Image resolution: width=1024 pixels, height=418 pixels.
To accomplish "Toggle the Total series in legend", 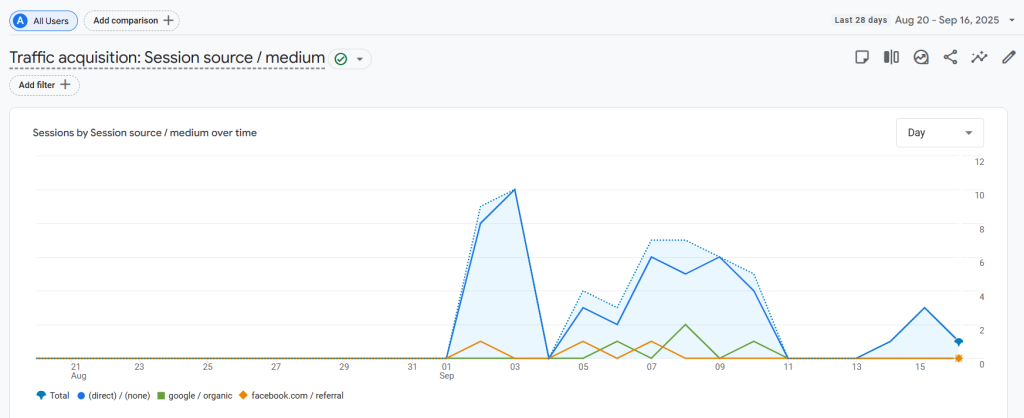I will [53, 396].
